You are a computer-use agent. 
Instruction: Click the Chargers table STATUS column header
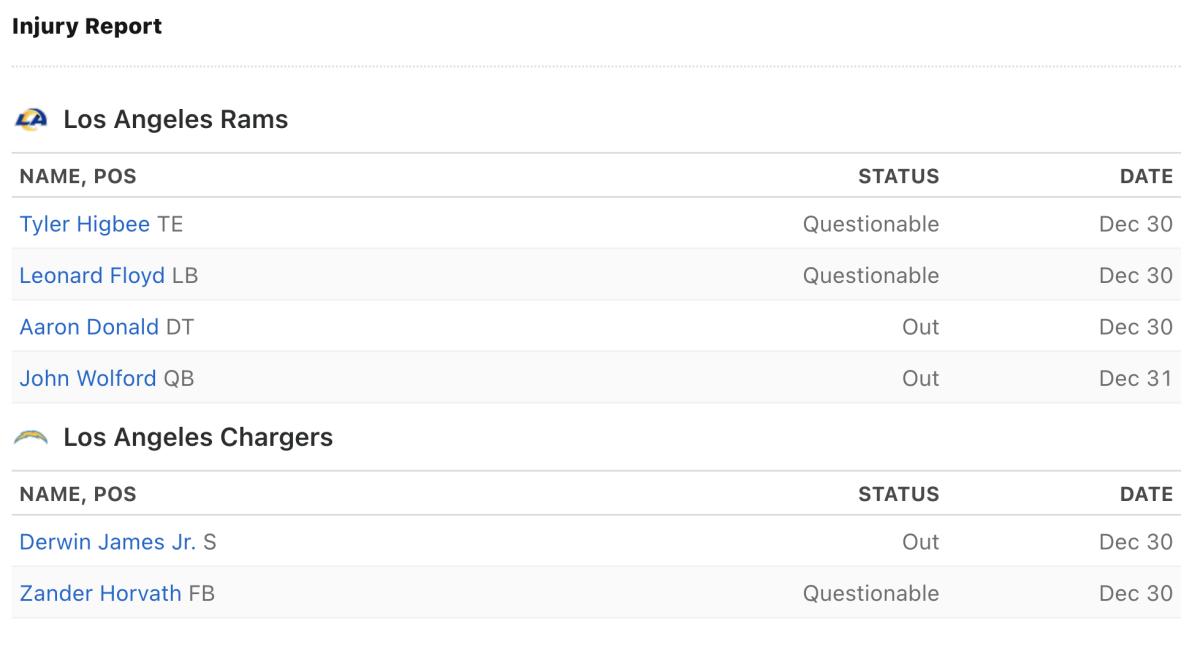tap(899, 494)
